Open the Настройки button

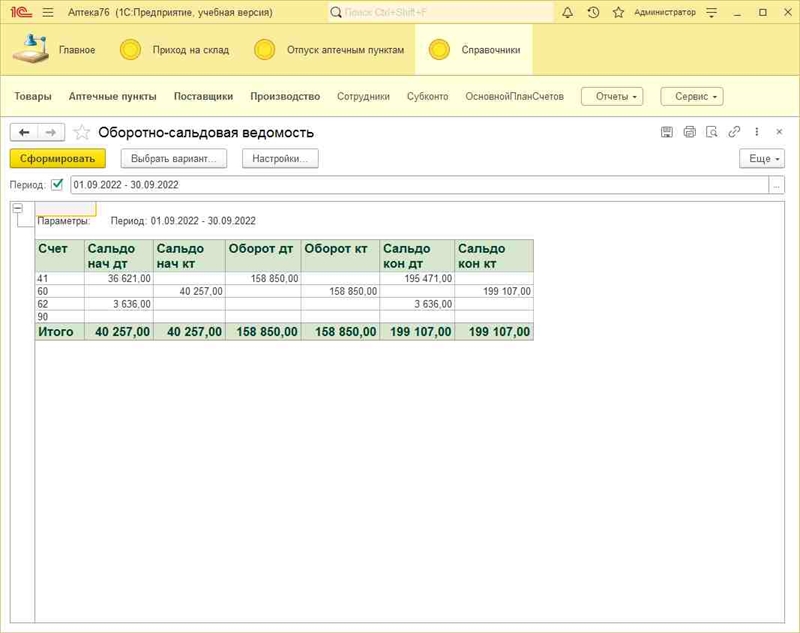pyautogui.click(x=280, y=159)
